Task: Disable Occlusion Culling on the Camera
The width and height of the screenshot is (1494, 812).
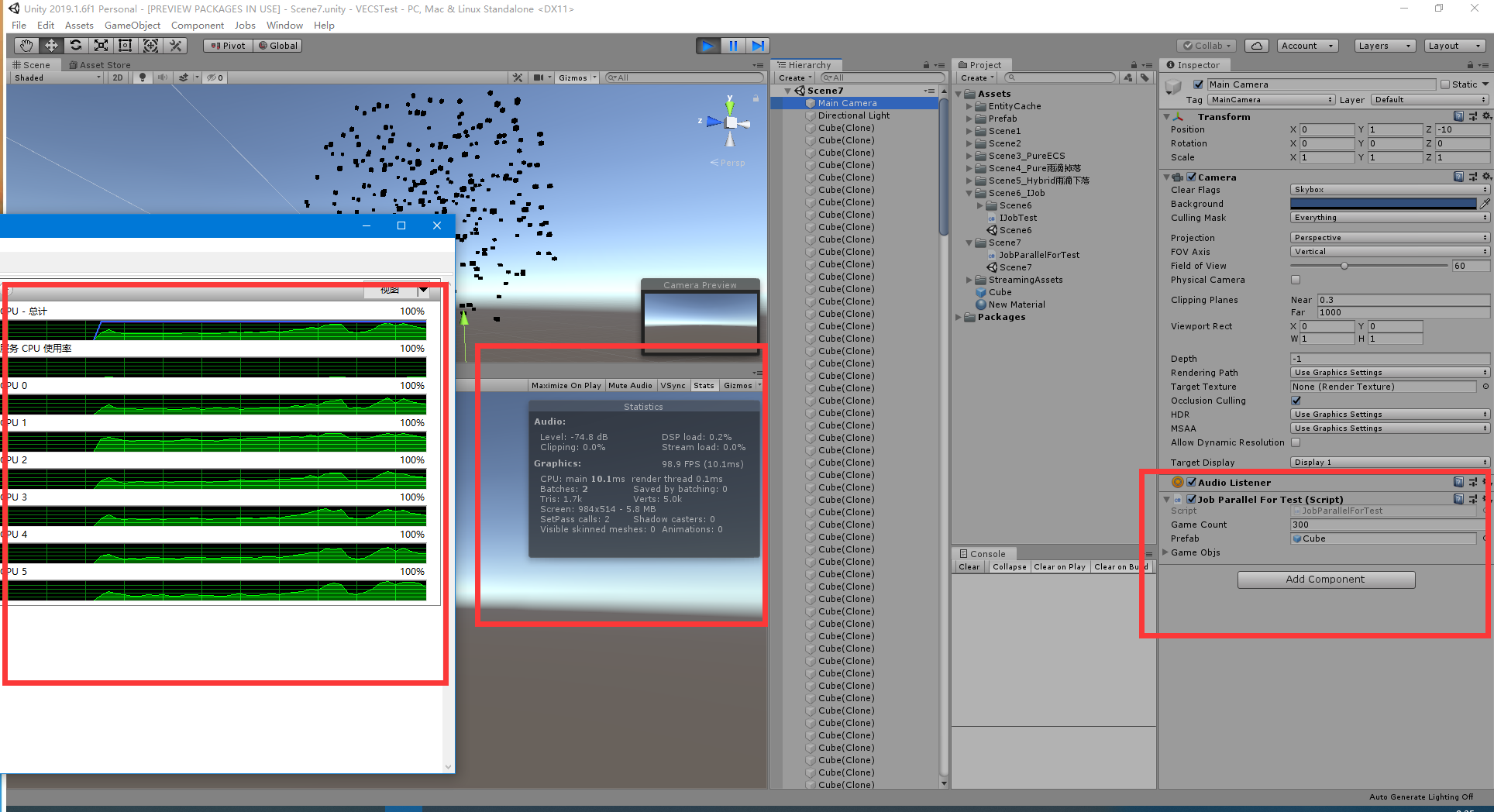Action: (1296, 401)
